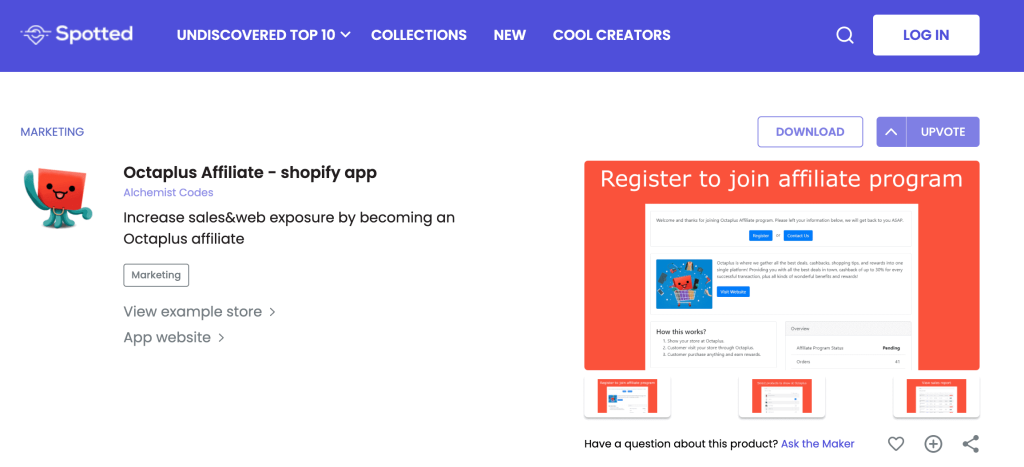
Task: Open the Alchemist Codes creator link
Action: 168,193
